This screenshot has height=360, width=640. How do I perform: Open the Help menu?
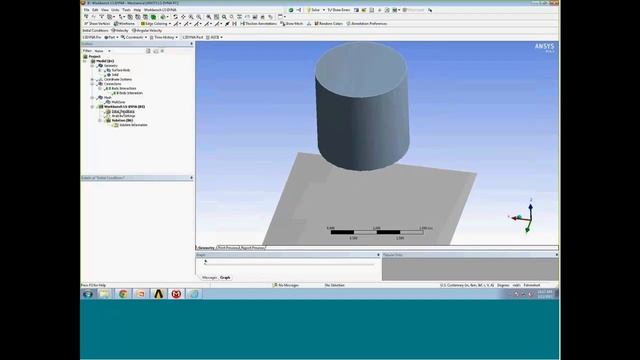(x=137, y=10)
